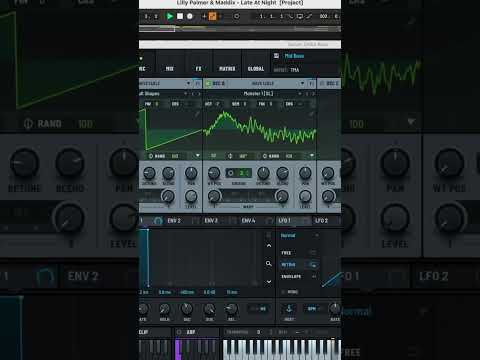Click the Mid Bass preset name
Viewport: 480px width, 360px height.
click(x=294, y=56)
